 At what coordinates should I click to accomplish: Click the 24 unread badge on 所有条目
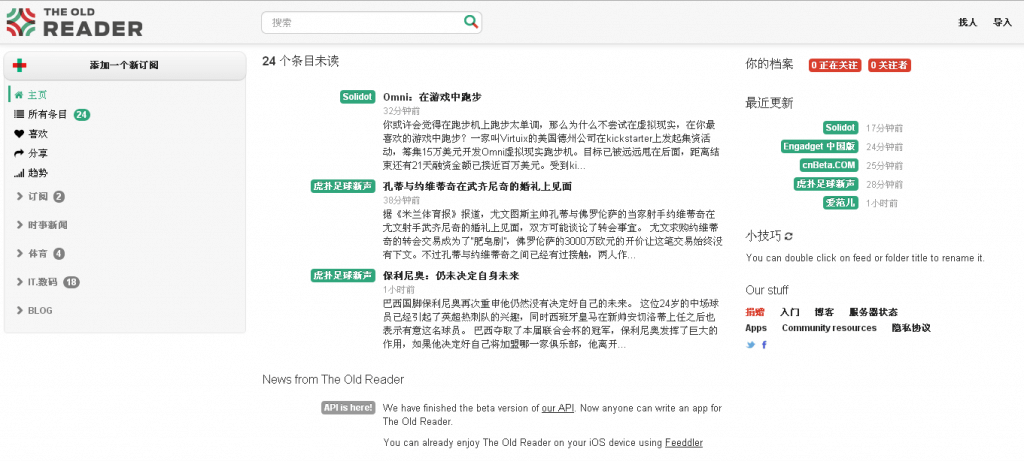[82, 115]
